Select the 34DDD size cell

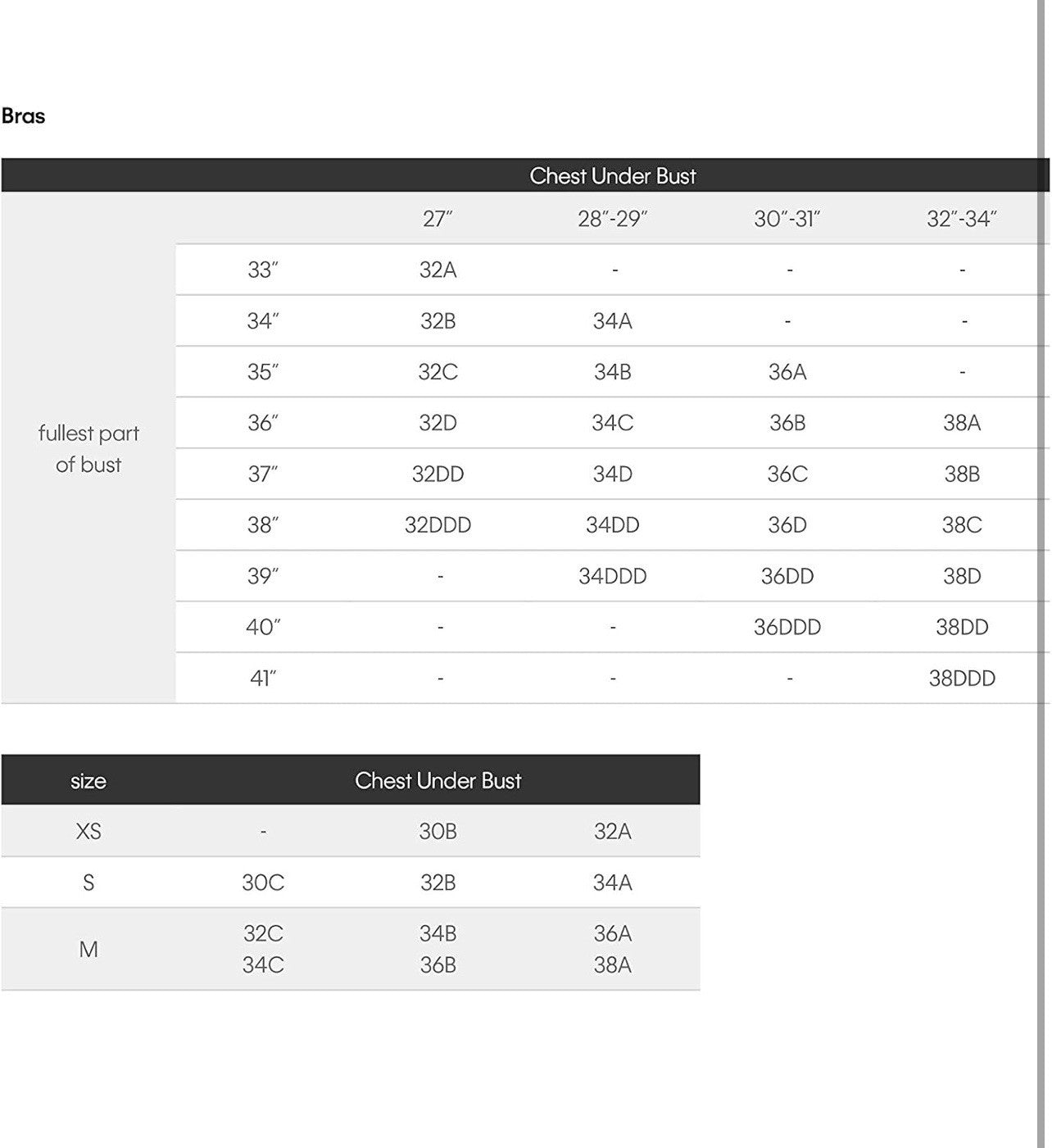pyautogui.click(x=612, y=576)
